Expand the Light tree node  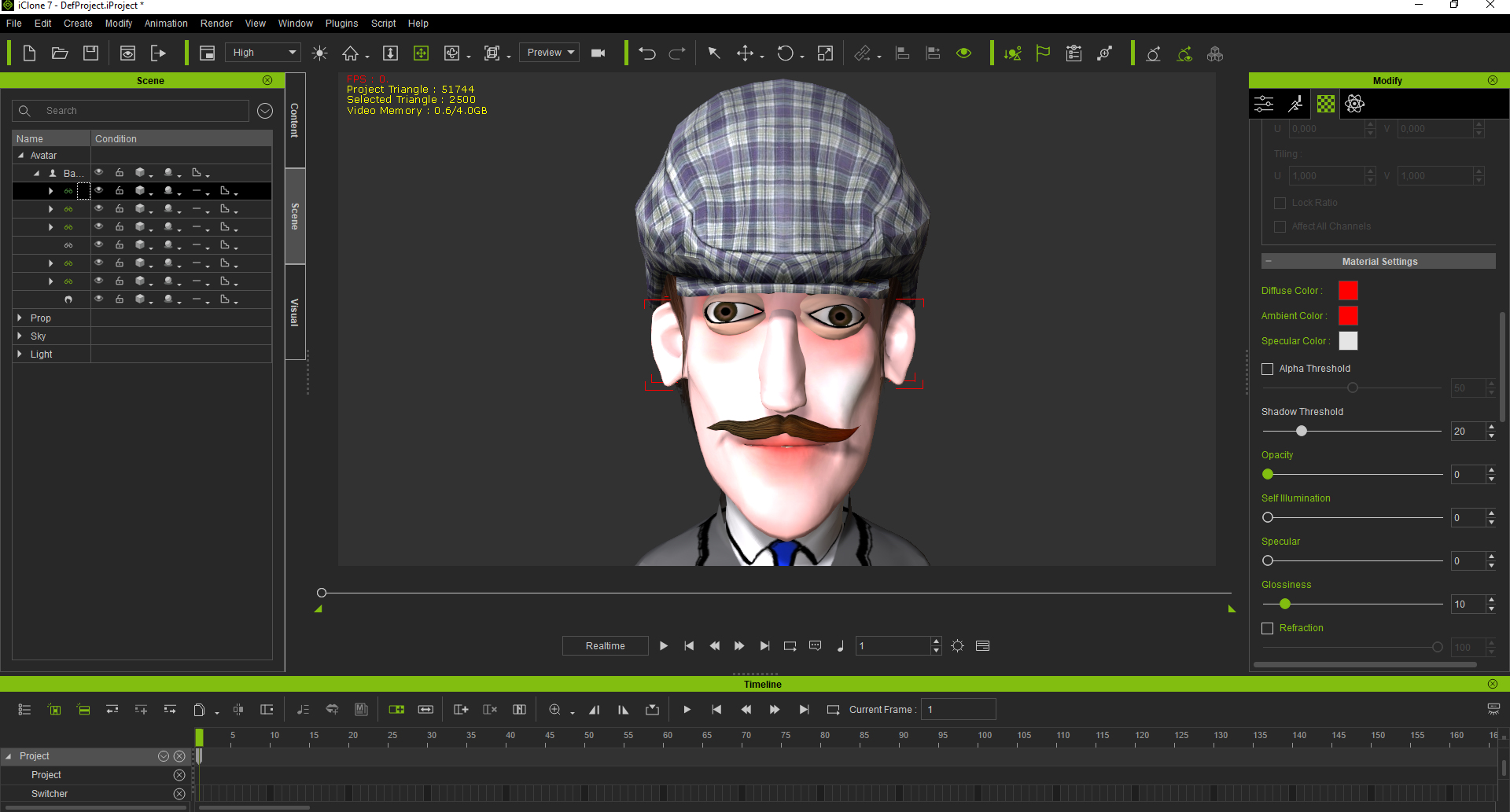click(x=20, y=355)
